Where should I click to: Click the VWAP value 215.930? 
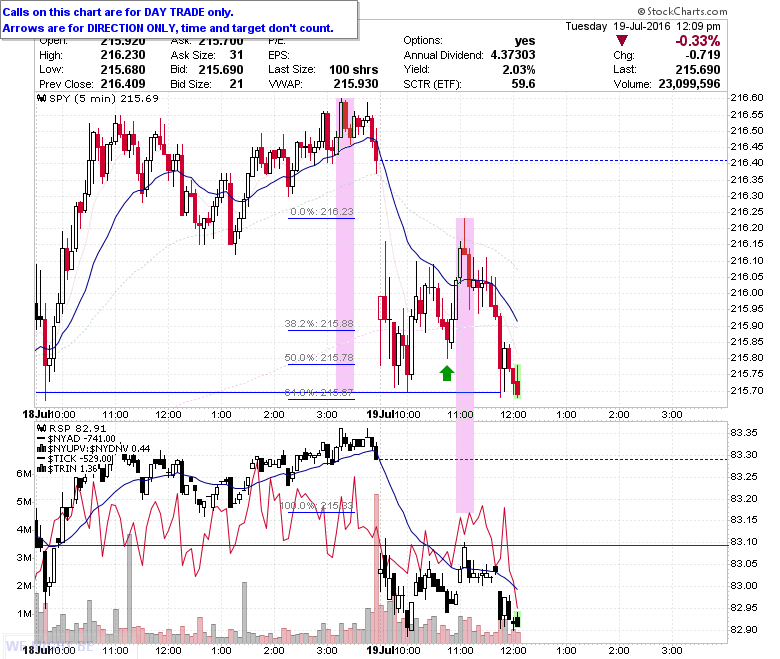356,84
